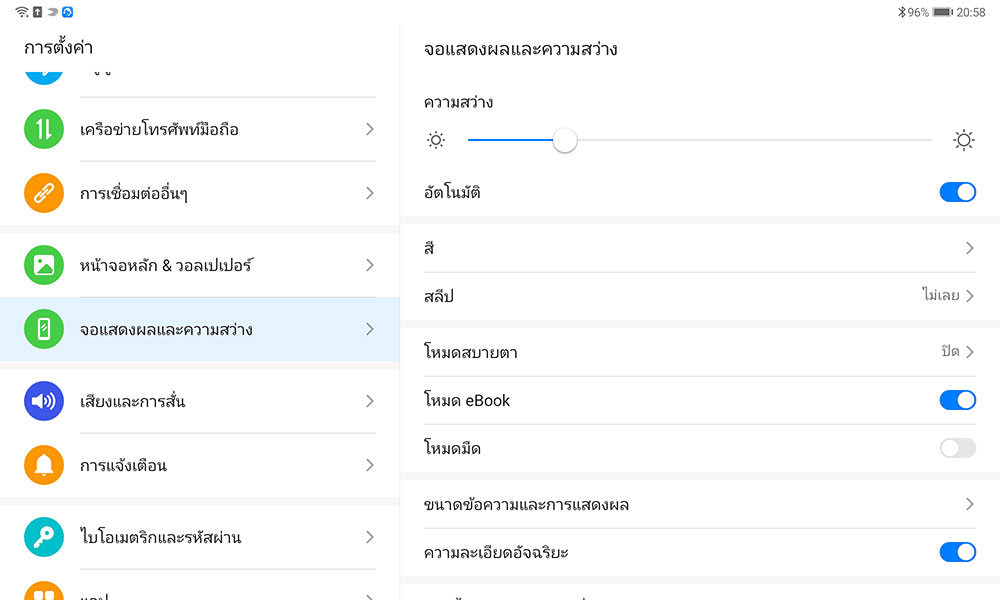Tap the orange link connections icon

(43, 193)
